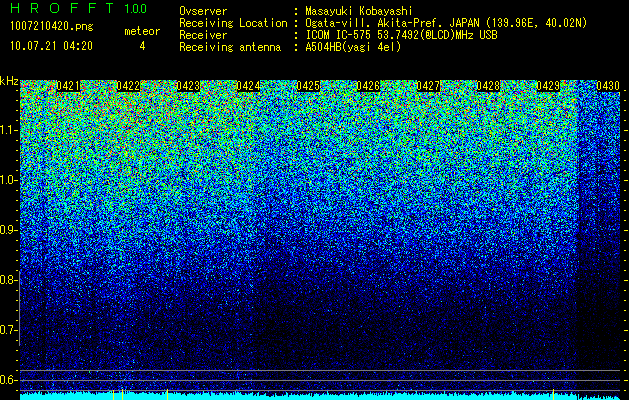Click the 0428 time marker label
This screenshot has width=629, height=400.
point(488,86)
